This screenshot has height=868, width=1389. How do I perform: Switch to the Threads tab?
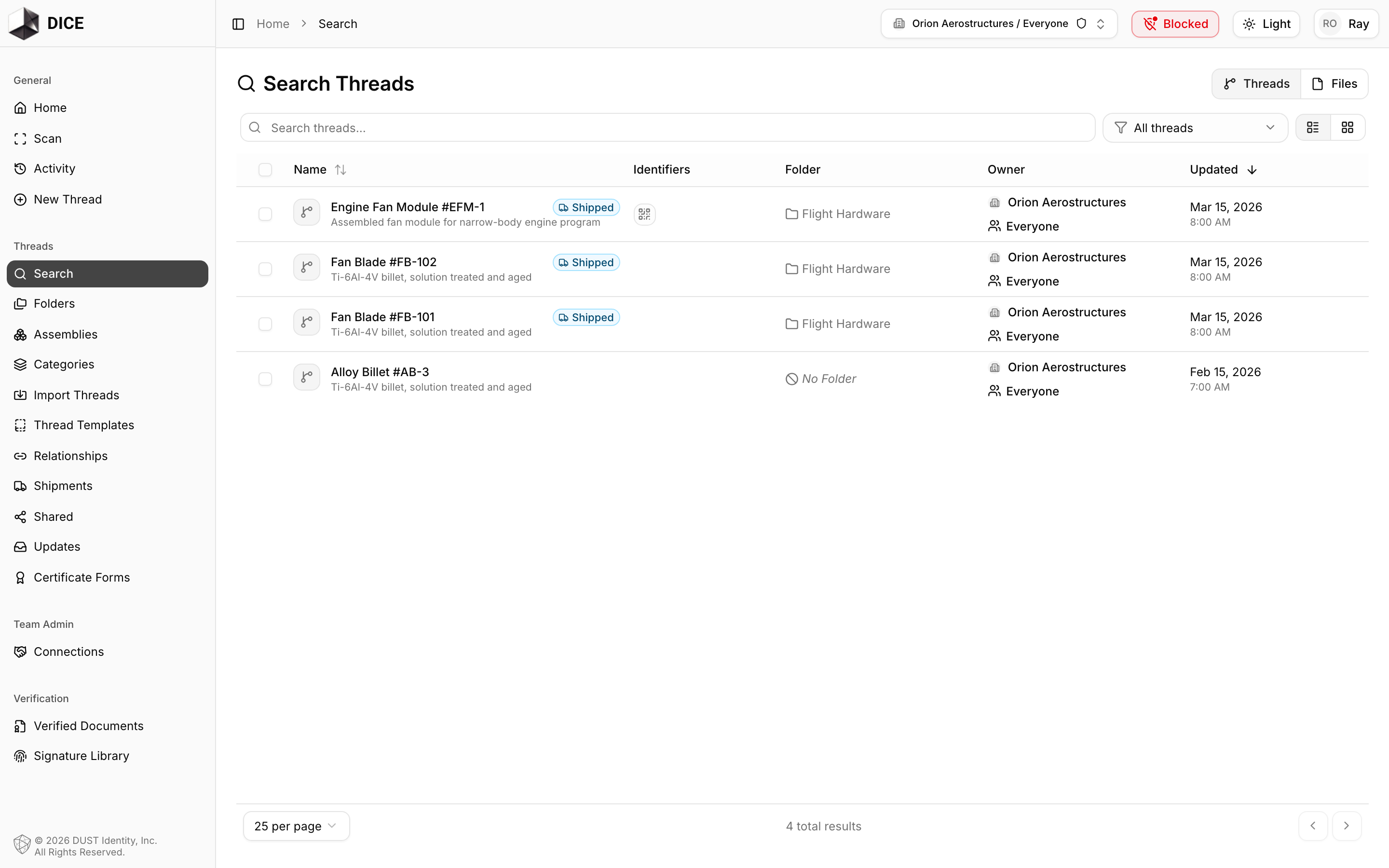(1256, 84)
